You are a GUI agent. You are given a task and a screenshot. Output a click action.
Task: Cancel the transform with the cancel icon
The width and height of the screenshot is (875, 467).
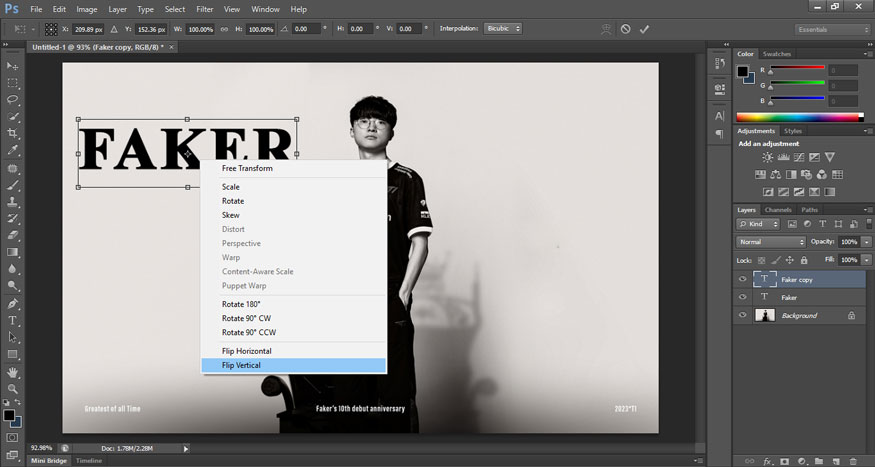click(626, 29)
